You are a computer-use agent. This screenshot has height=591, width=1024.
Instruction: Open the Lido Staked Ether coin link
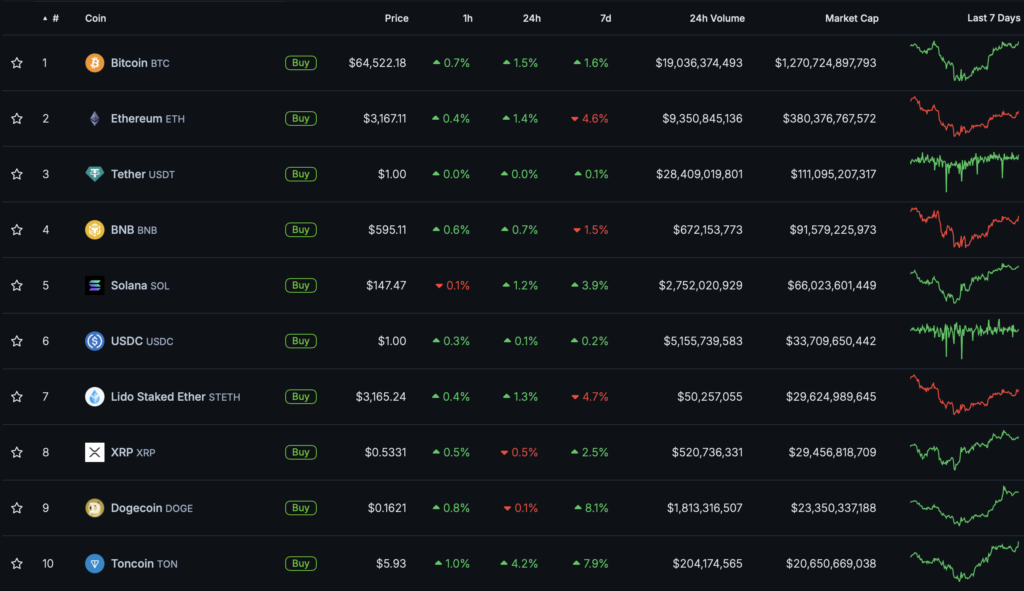pyautogui.click(x=158, y=397)
